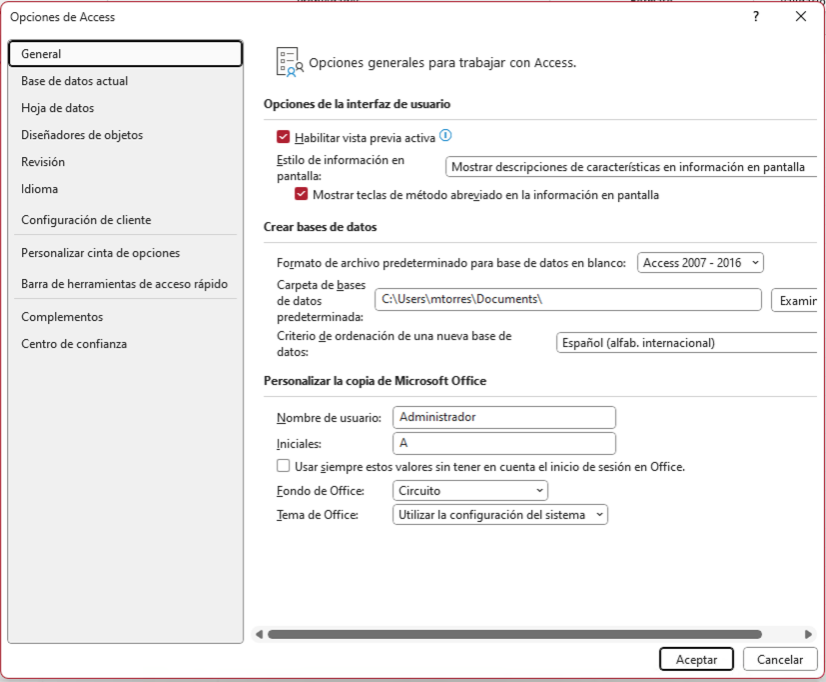Open the Tema de Office dropdown
The height and width of the screenshot is (682, 826).
tap(500, 515)
